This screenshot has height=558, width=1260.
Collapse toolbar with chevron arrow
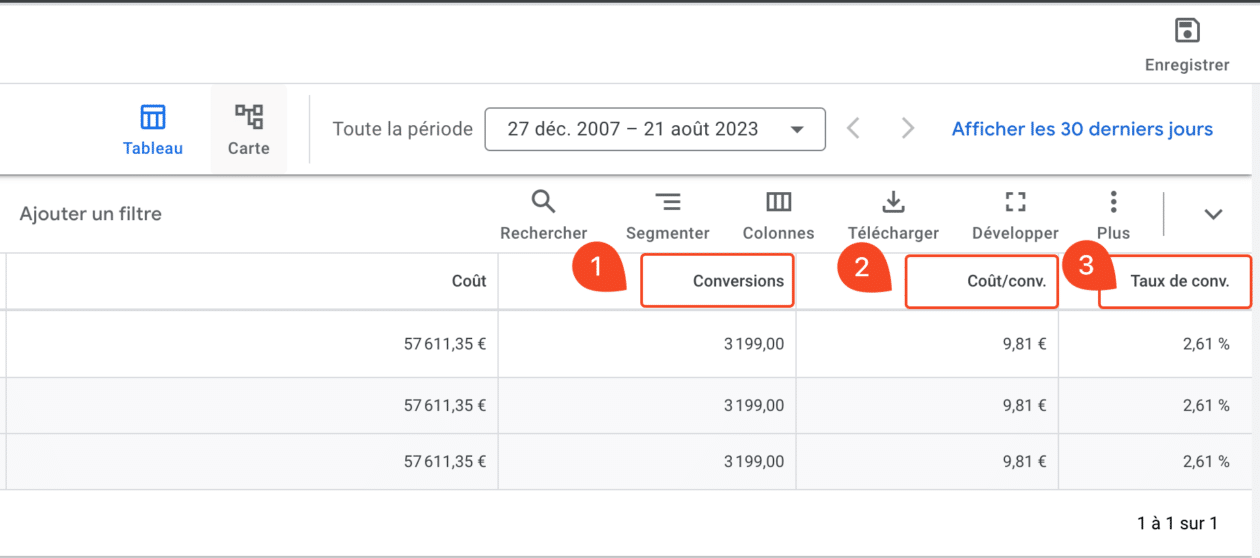(x=1213, y=214)
